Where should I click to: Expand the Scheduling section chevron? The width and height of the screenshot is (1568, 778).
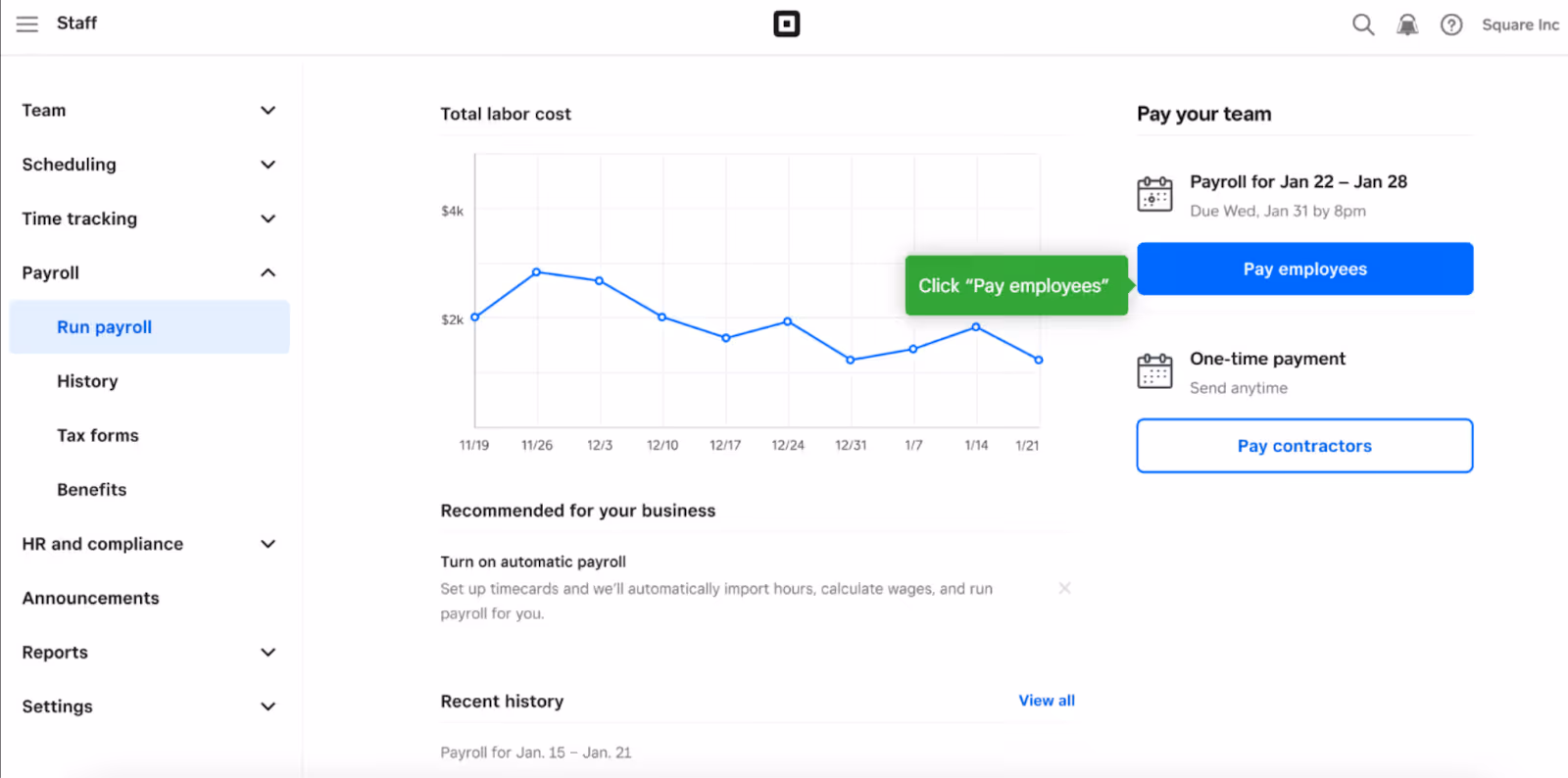pos(268,165)
